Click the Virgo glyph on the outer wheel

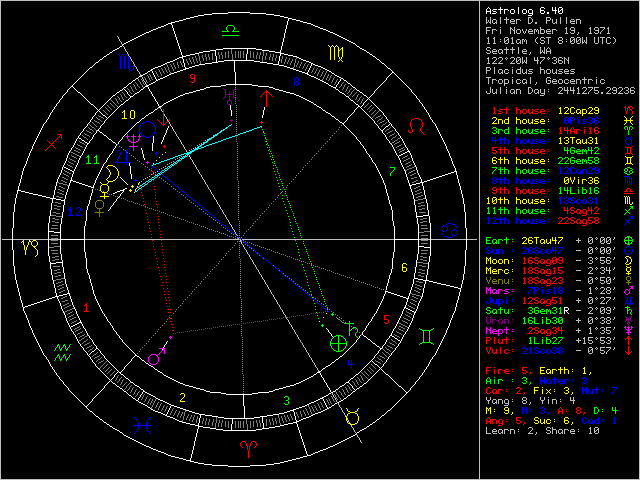[x=336, y=53]
